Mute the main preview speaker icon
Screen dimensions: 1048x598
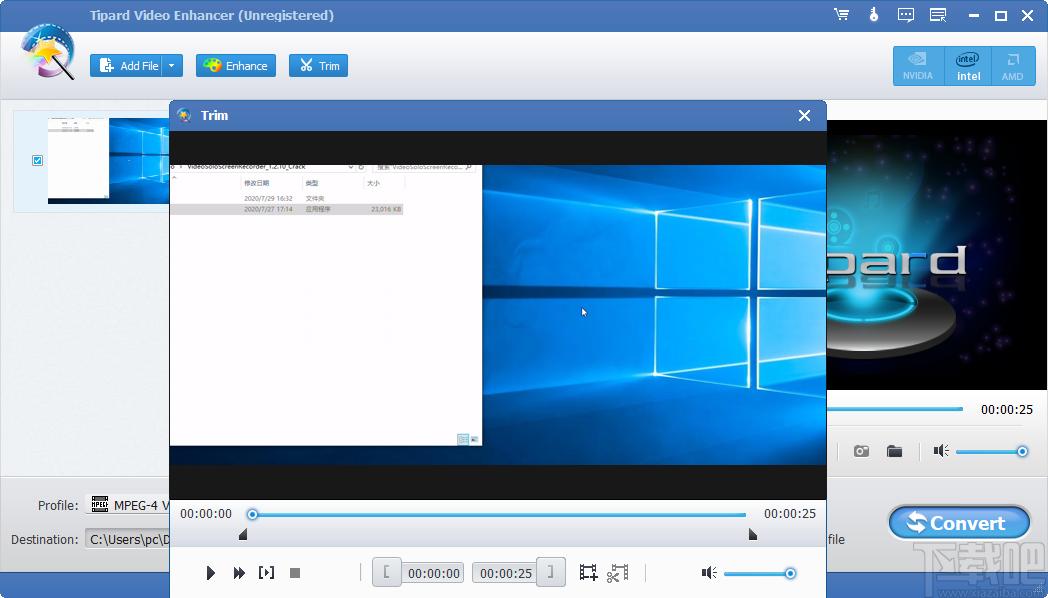(941, 451)
